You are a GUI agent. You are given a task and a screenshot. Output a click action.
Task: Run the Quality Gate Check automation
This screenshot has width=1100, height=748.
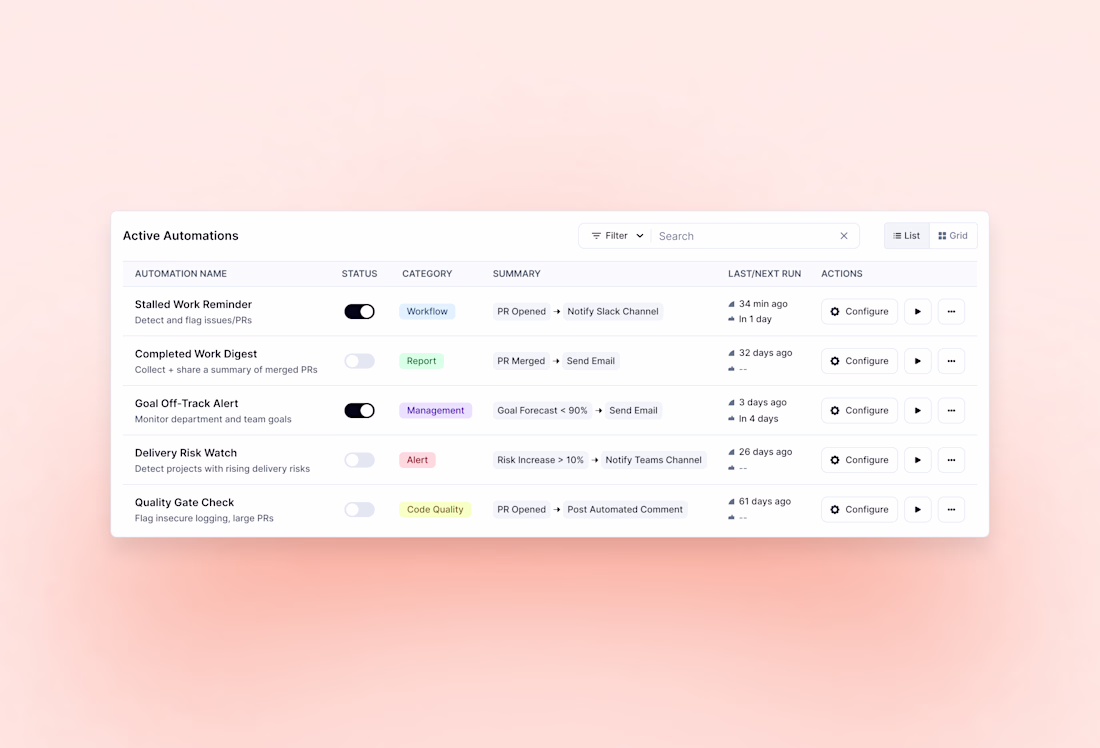tap(918, 509)
